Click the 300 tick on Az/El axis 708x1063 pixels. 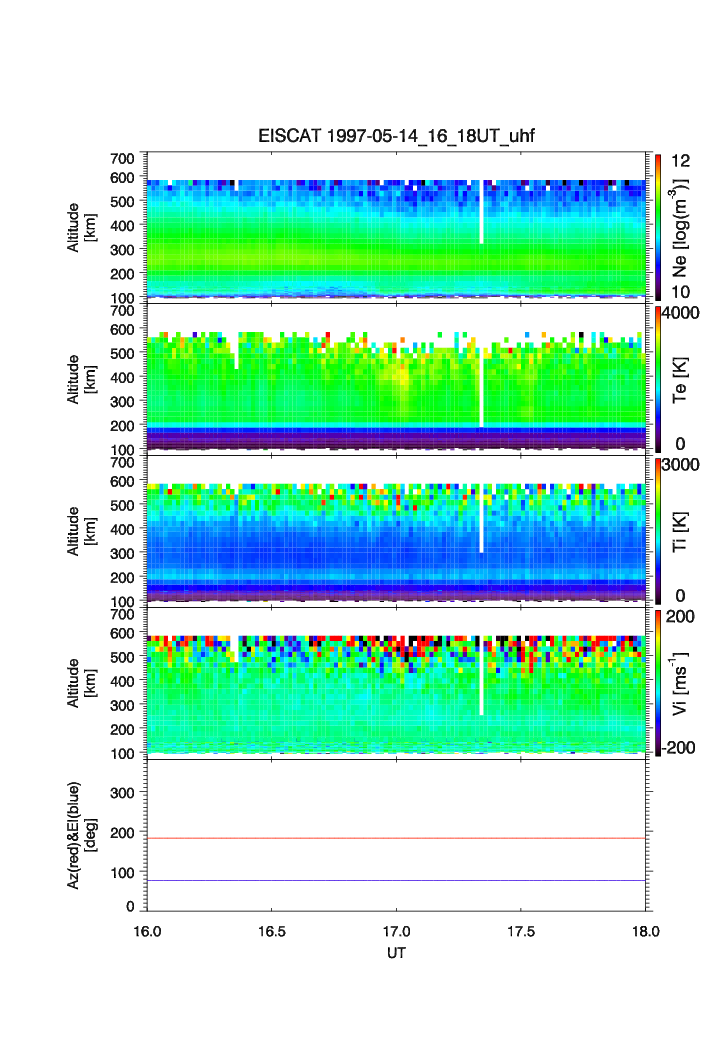122,793
